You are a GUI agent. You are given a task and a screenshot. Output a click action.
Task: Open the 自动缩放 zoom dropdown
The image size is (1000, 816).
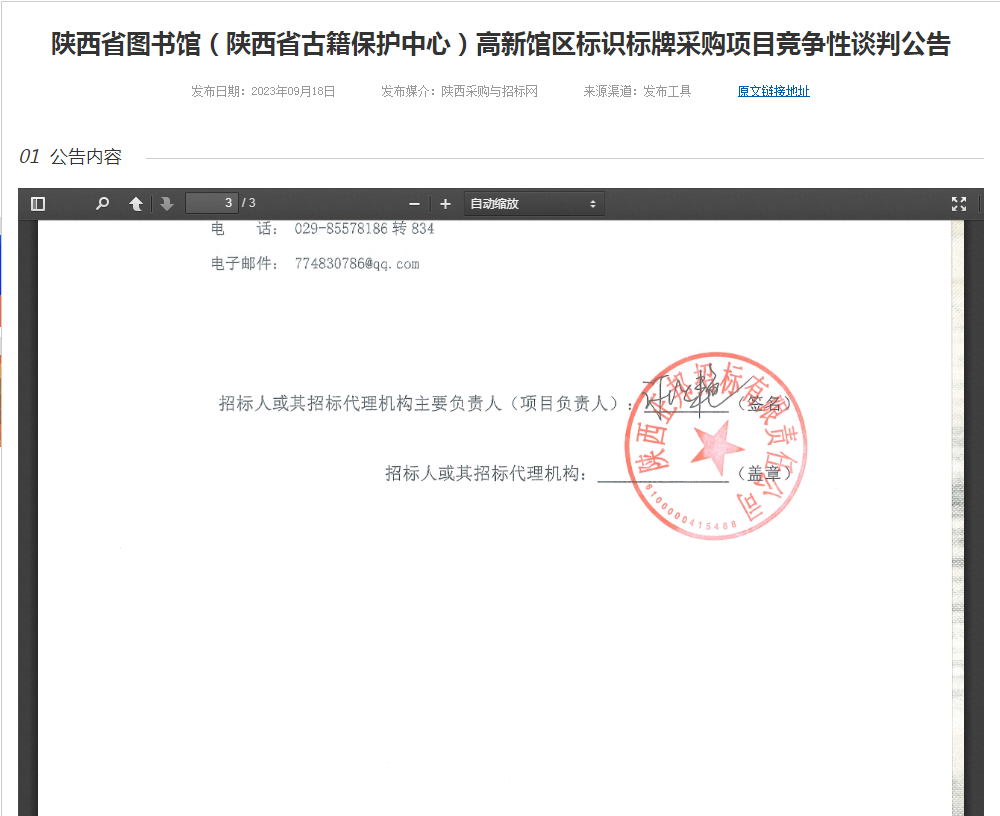click(x=534, y=204)
